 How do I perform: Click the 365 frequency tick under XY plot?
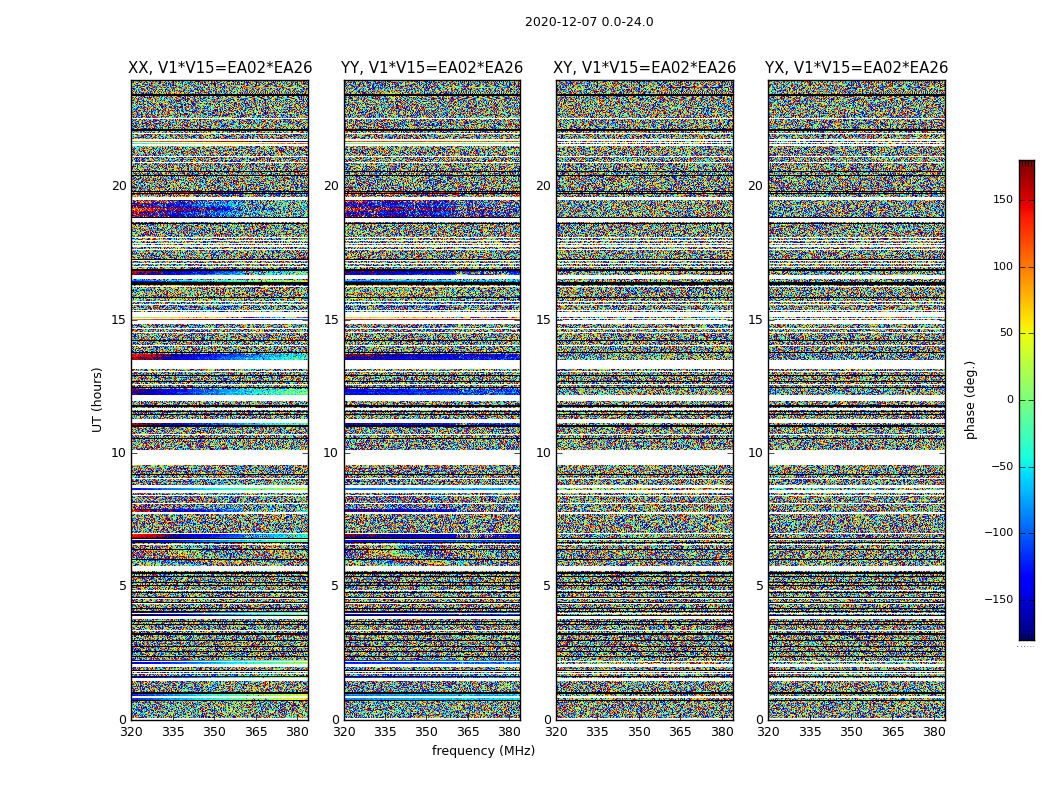point(680,732)
